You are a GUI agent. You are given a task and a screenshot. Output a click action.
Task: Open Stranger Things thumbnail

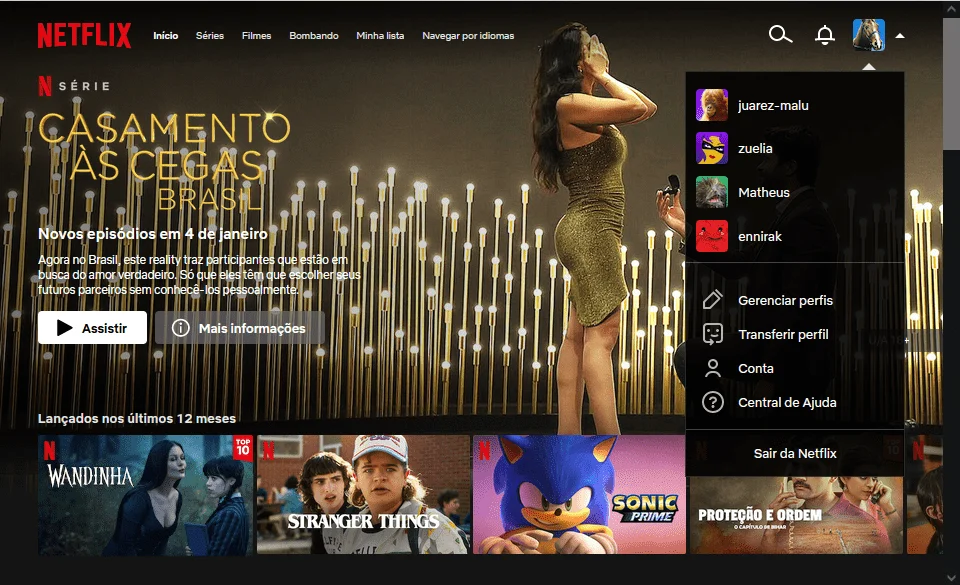point(363,494)
